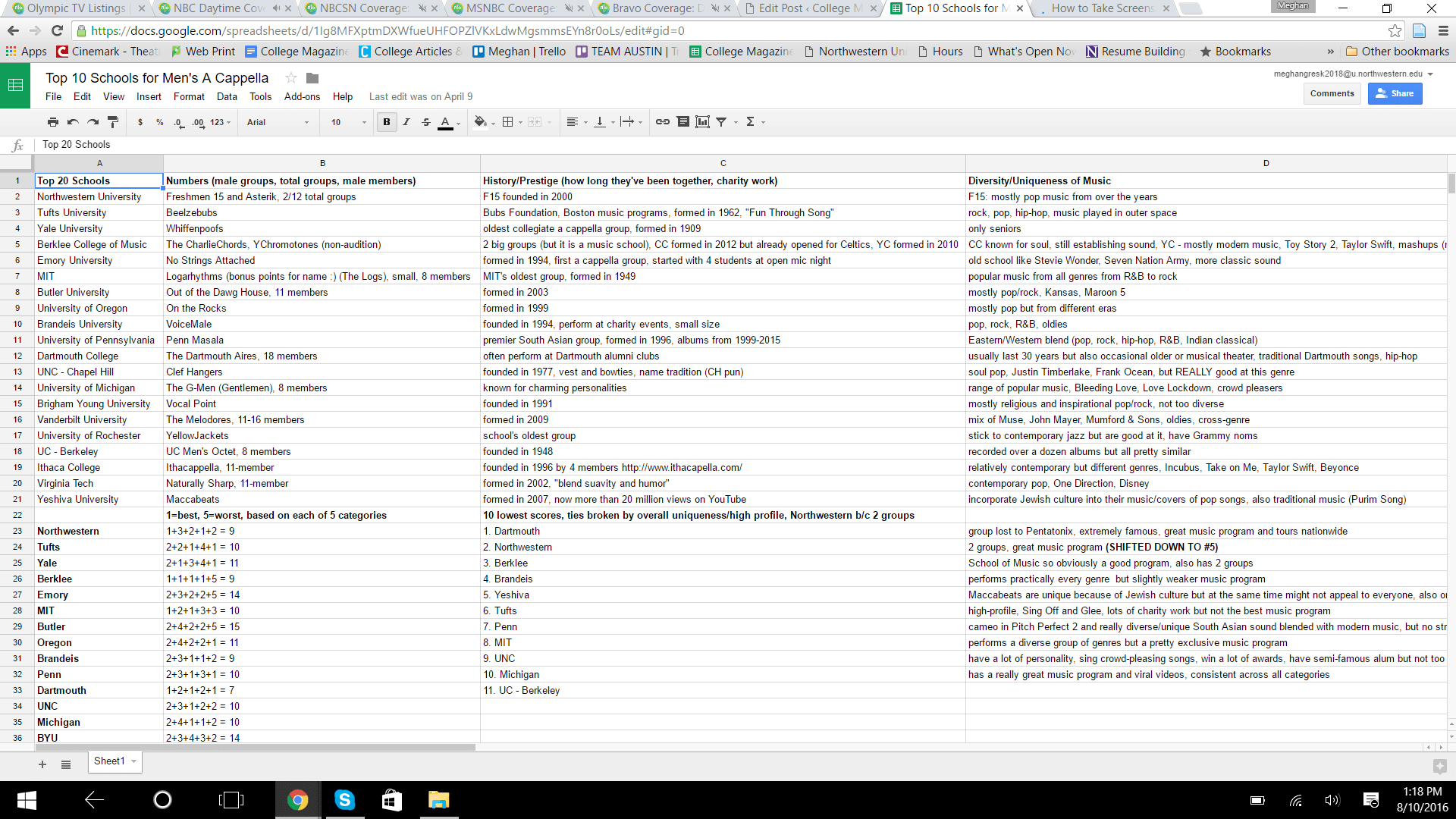Format selection as currency
This screenshot has width=1456, height=819.
tap(140, 122)
